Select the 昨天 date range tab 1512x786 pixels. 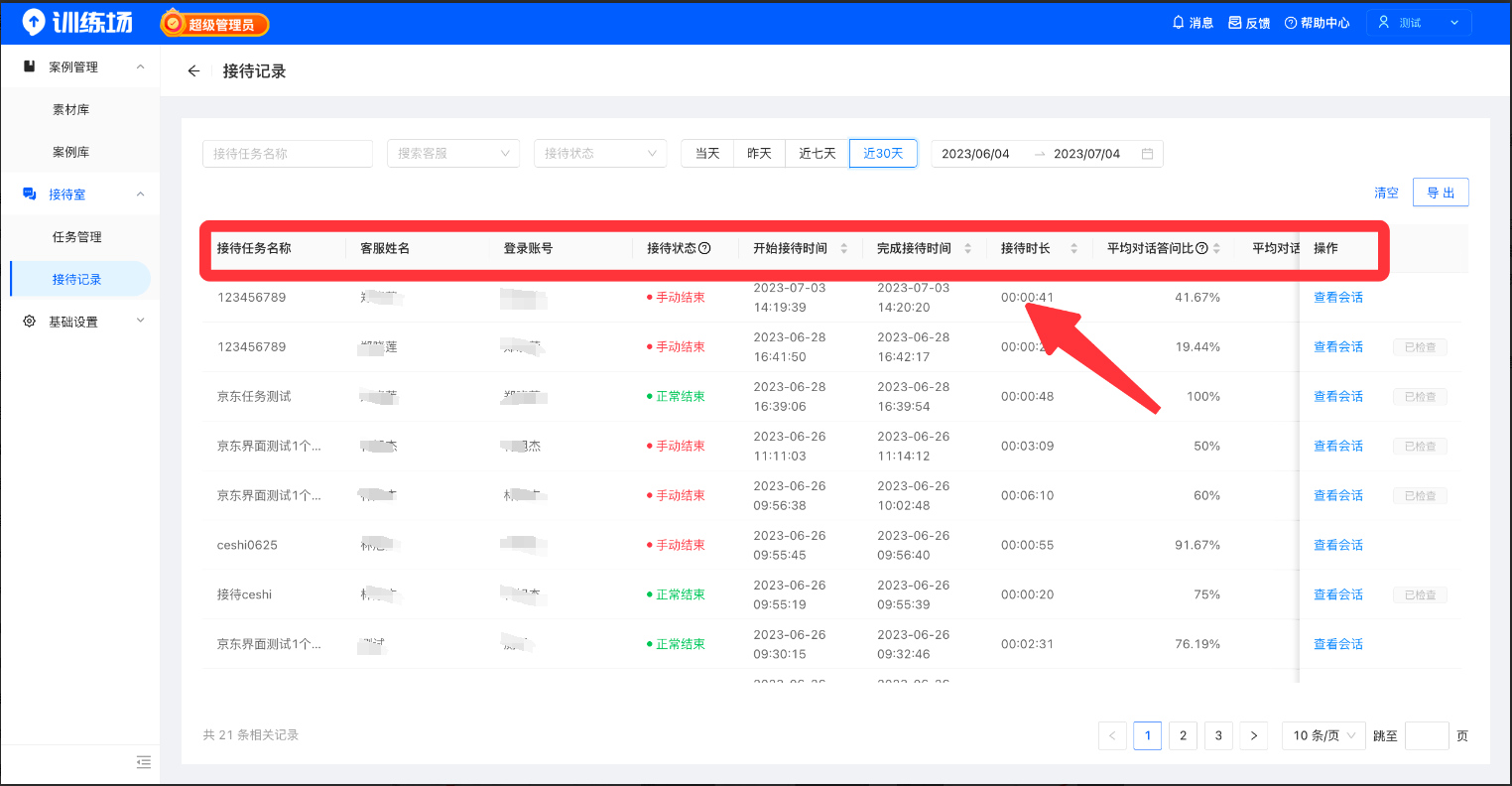pos(759,154)
